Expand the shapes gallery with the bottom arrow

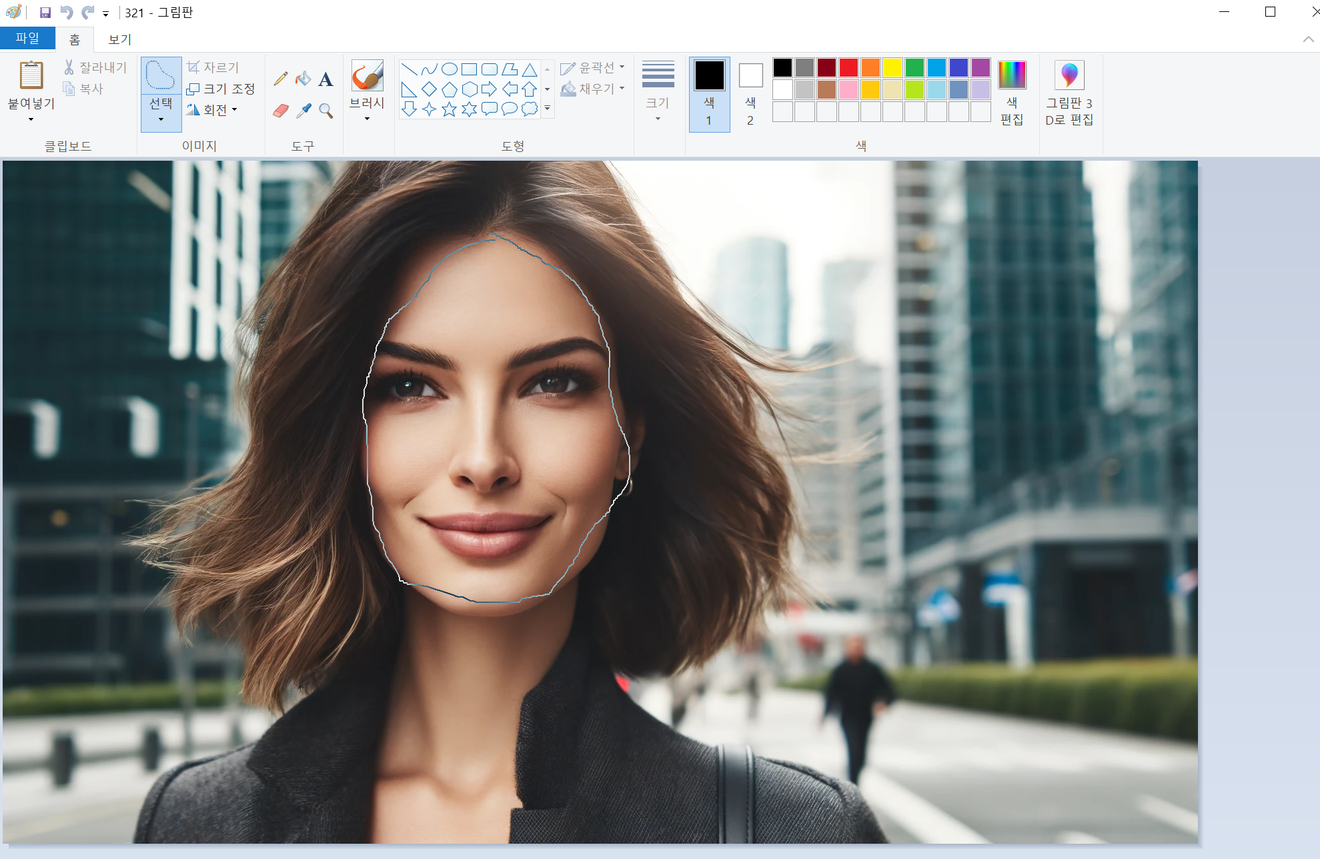(547, 109)
